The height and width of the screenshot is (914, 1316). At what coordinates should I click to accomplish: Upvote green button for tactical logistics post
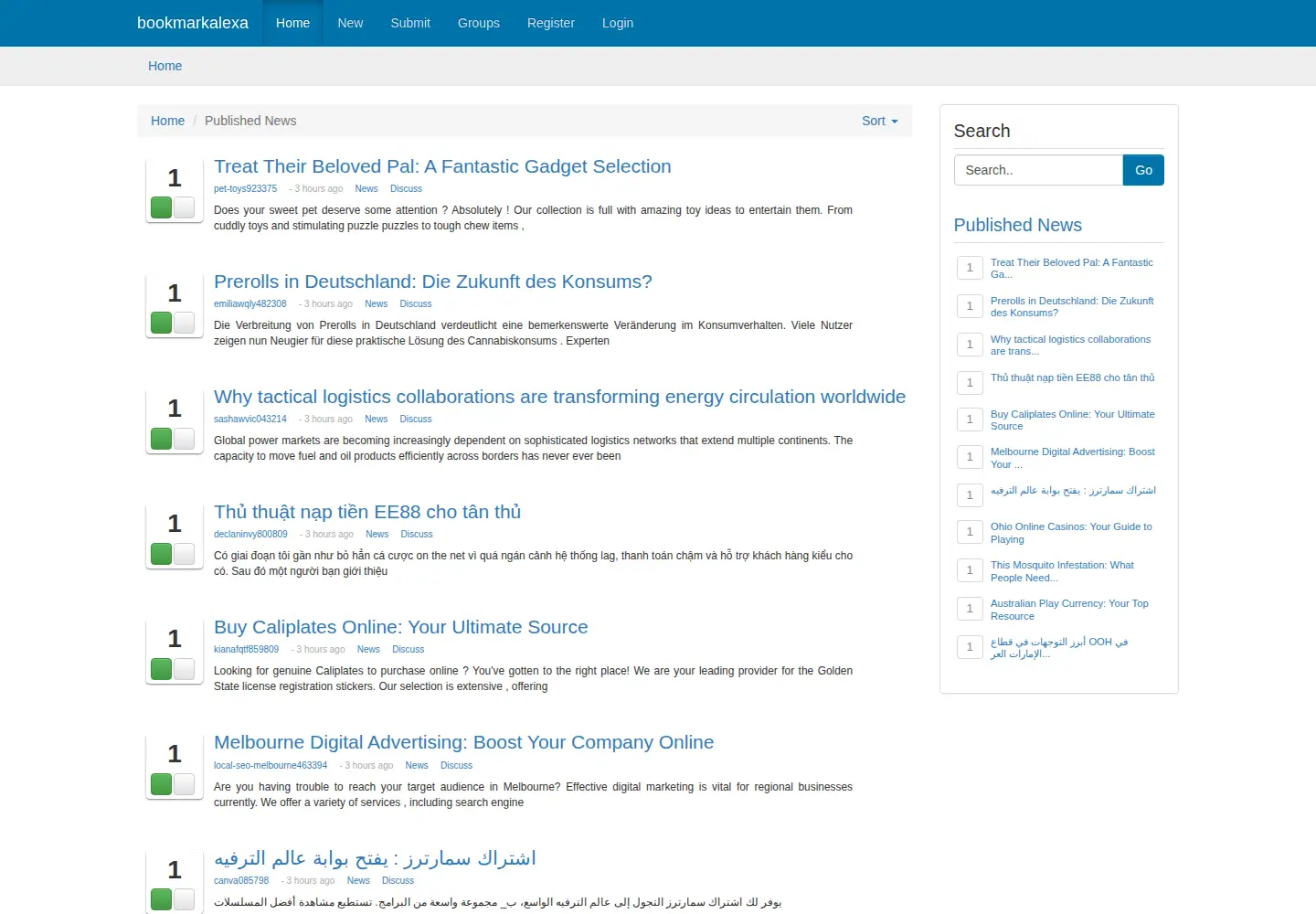point(162,438)
